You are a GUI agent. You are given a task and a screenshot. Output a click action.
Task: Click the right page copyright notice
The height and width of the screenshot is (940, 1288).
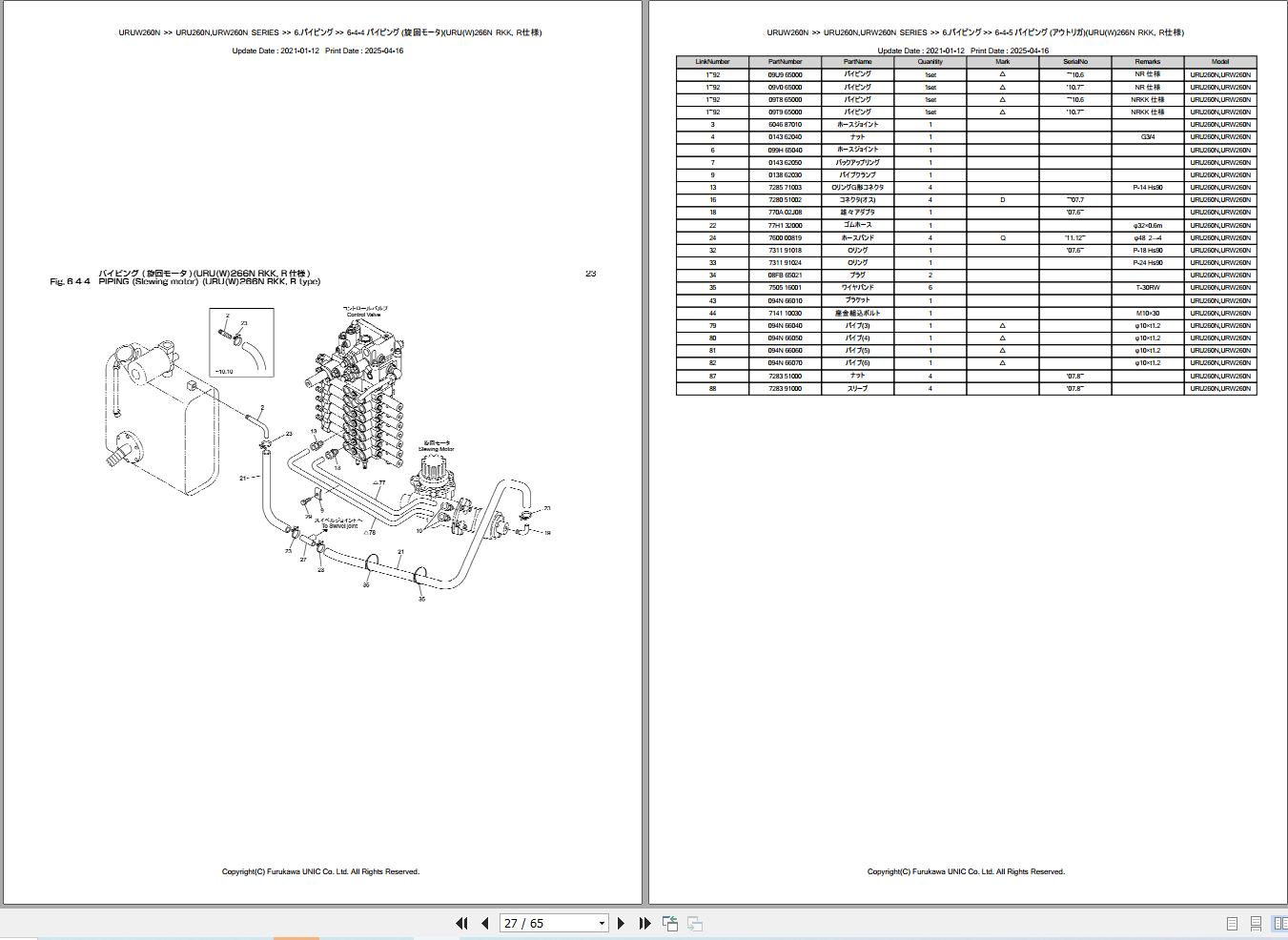966,871
